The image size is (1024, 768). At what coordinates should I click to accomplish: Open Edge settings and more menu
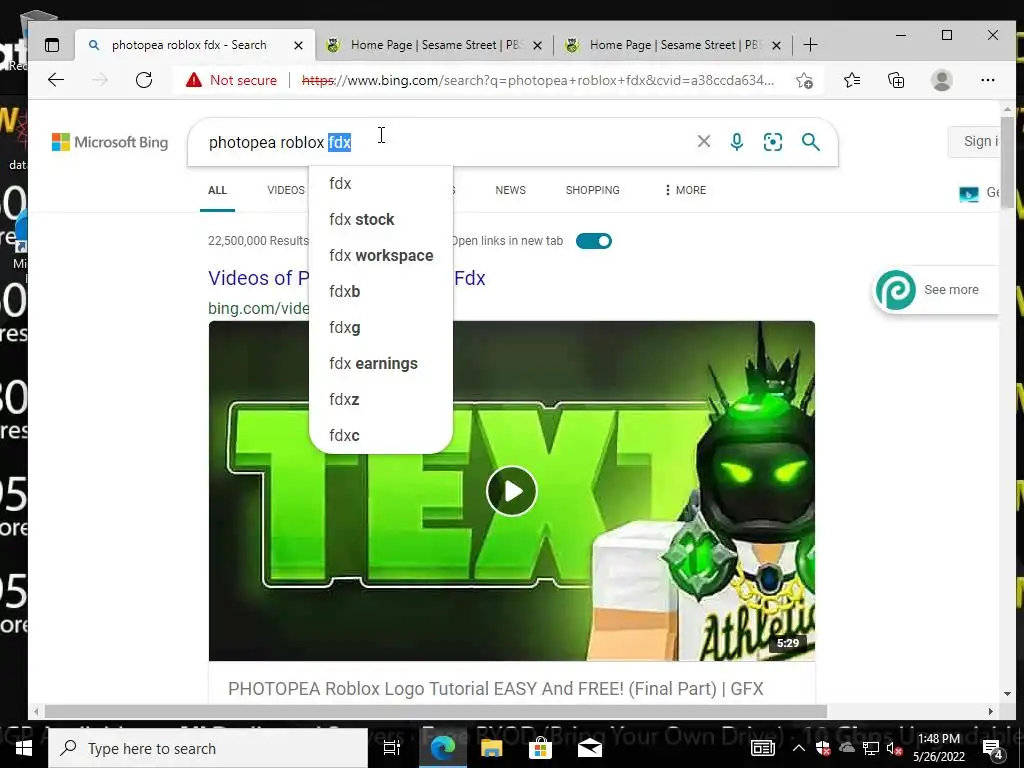coord(987,80)
